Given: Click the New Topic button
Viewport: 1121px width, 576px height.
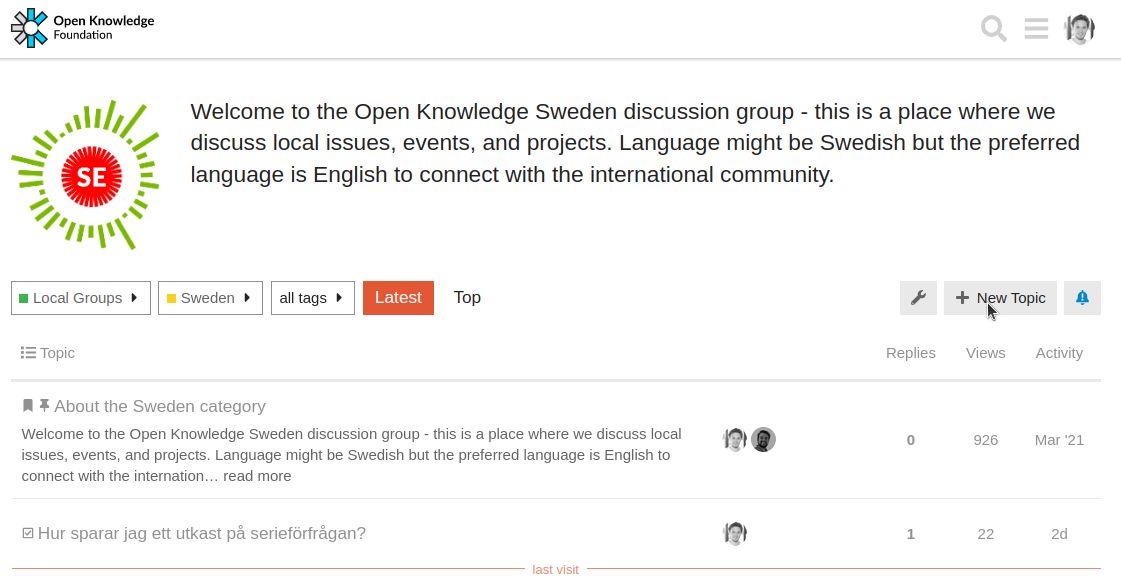Looking at the screenshot, I should click(1000, 298).
